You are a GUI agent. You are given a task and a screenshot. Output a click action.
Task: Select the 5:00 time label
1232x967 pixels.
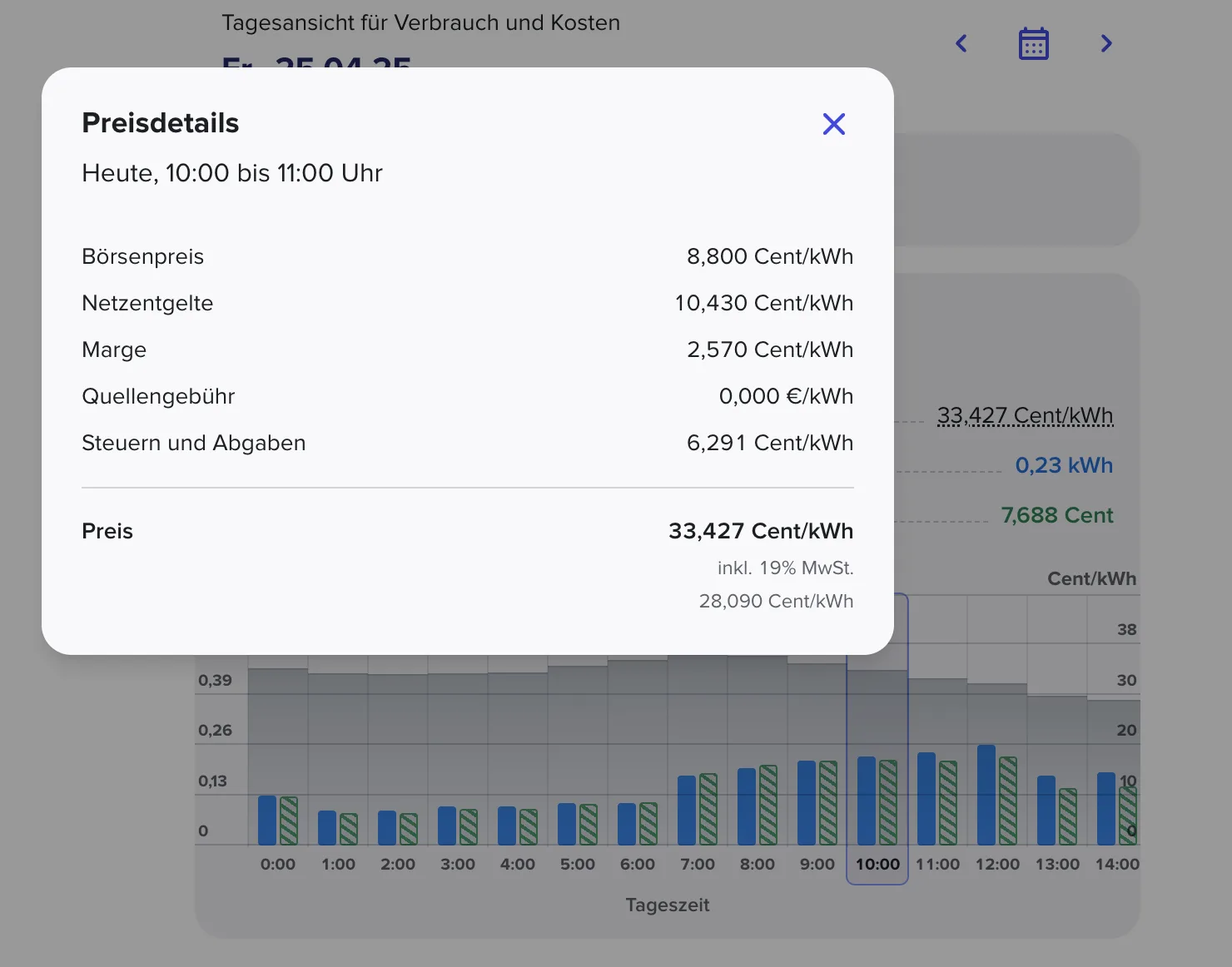pyautogui.click(x=578, y=864)
